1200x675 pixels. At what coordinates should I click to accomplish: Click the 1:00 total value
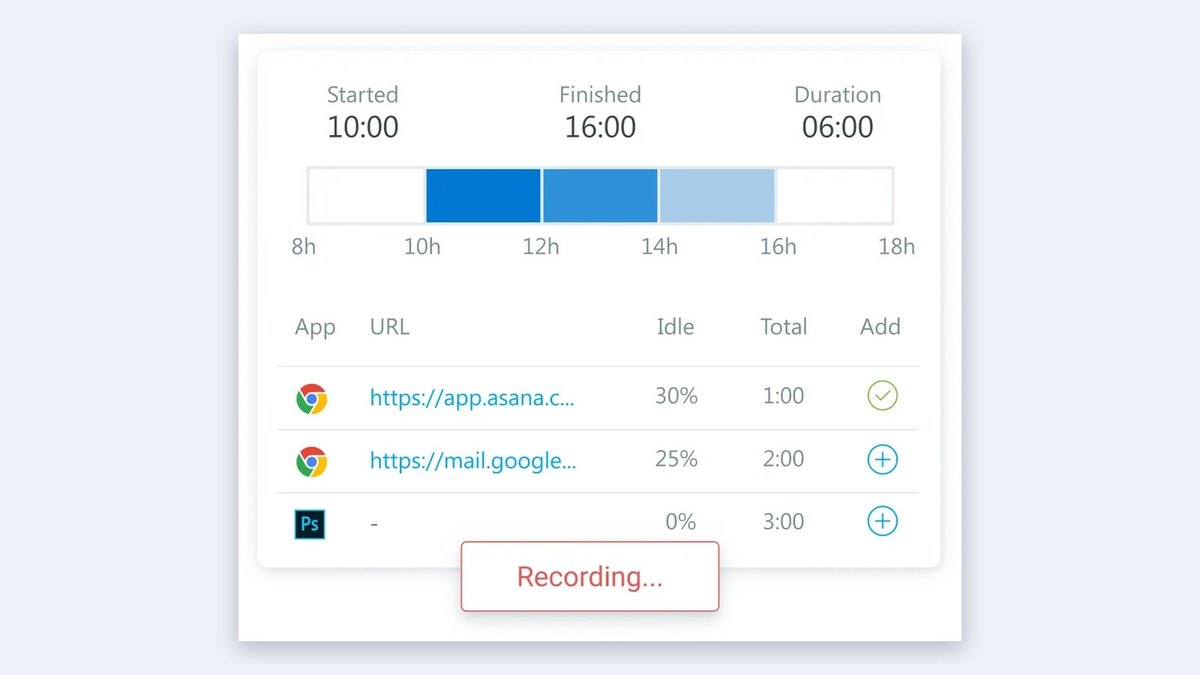(x=783, y=396)
